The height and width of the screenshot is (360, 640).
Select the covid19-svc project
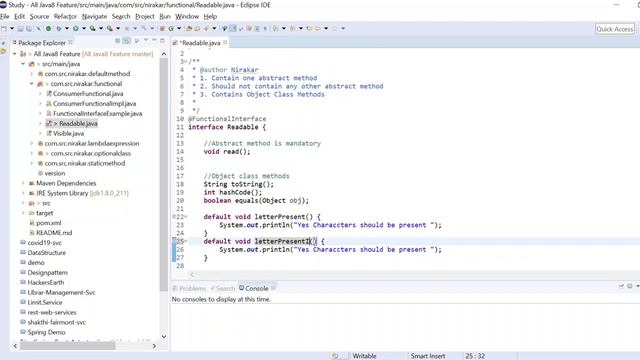pos(44,243)
